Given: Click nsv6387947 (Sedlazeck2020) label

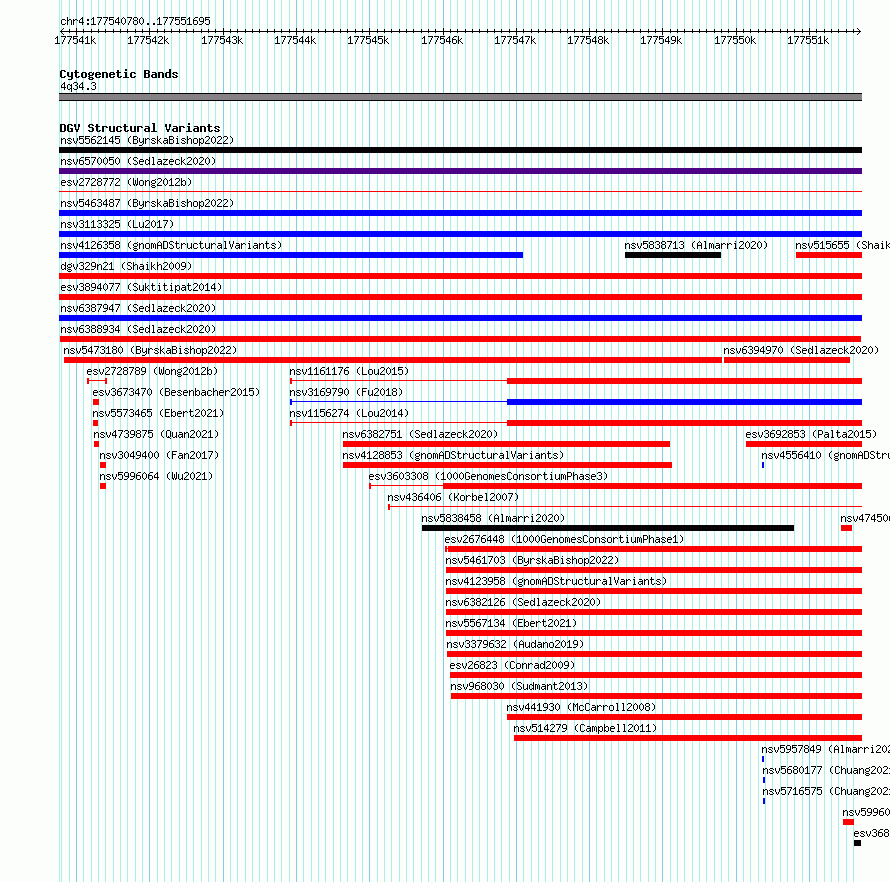Looking at the screenshot, I should click(x=138, y=308).
